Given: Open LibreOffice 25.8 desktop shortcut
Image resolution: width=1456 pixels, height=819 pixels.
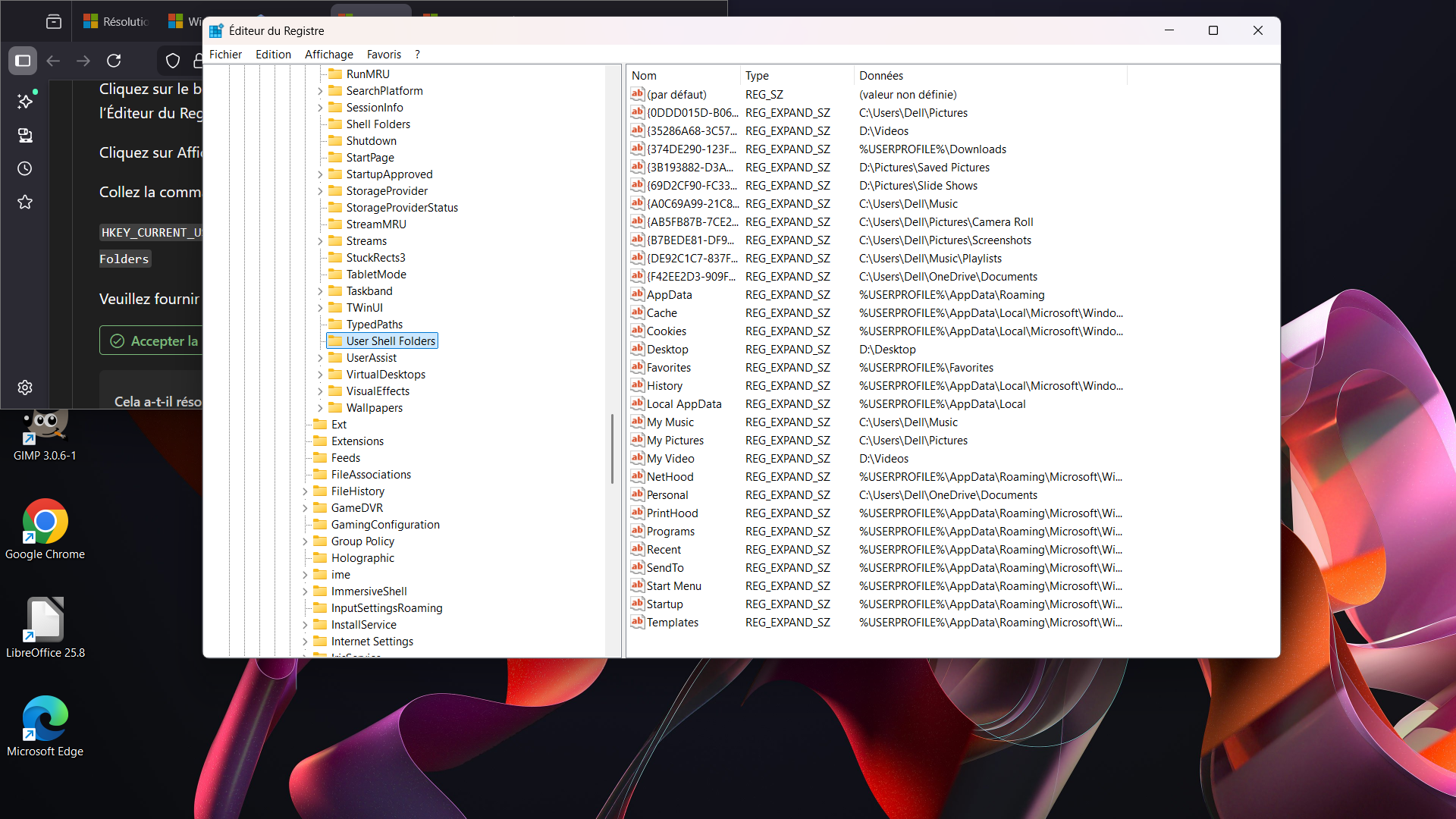Looking at the screenshot, I should [45, 628].
